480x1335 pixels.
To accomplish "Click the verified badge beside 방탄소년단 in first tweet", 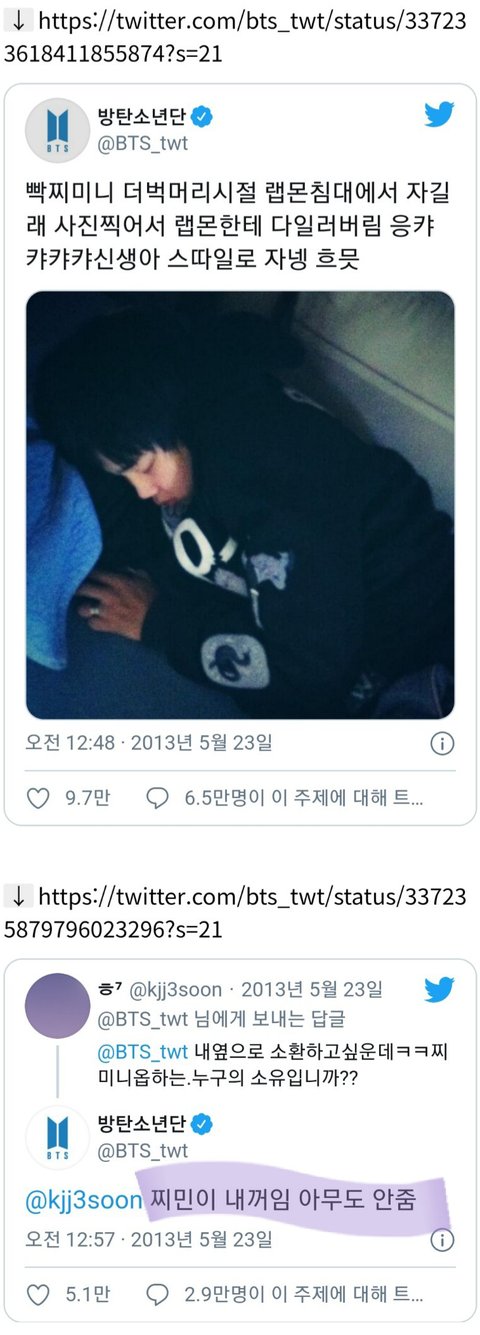I will pos(203,118).
